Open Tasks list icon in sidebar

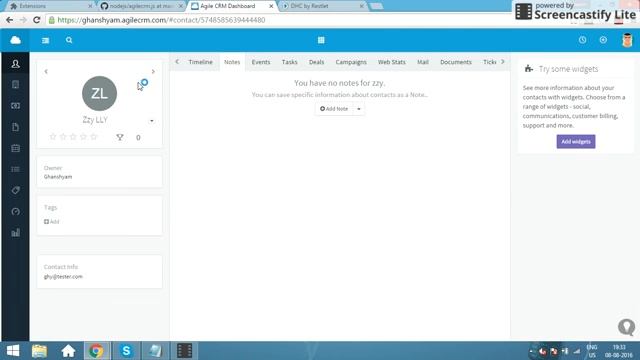pos(16,169)
